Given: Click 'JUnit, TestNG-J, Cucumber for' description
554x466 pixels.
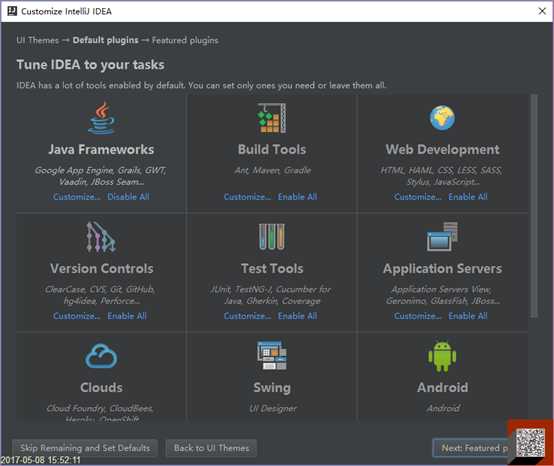Looking at the screenshot, I should [x=271, y=290].
